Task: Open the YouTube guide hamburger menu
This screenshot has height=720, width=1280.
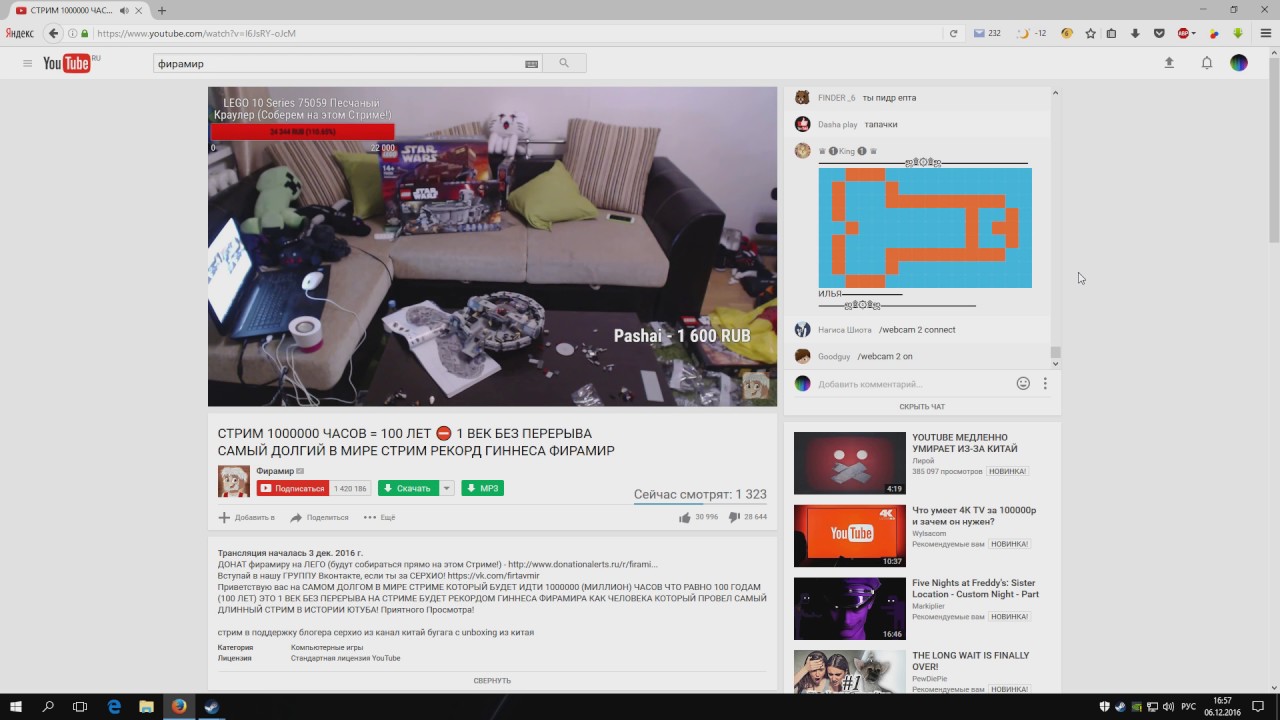Action: pos(27,64)
